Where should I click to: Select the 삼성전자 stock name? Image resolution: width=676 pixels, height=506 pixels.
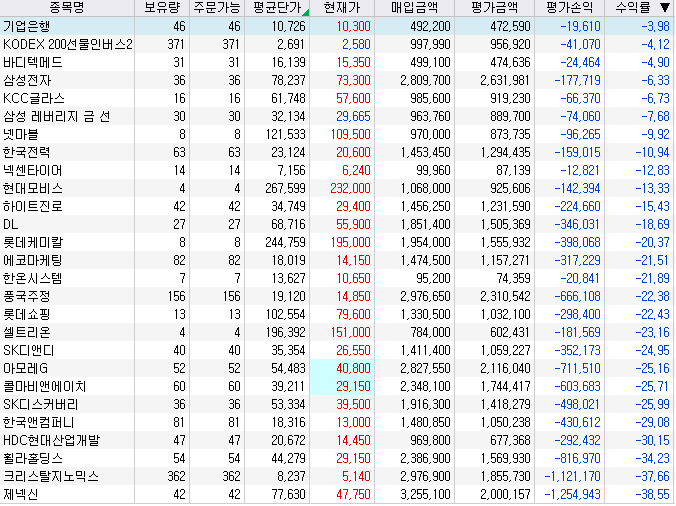[x=27, y=81]
